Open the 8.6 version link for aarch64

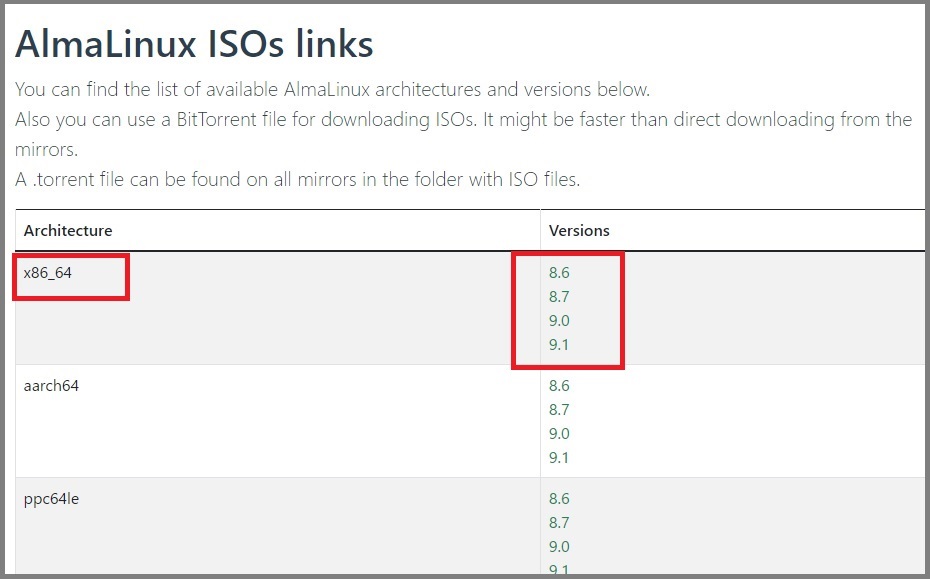pos(559,386)
